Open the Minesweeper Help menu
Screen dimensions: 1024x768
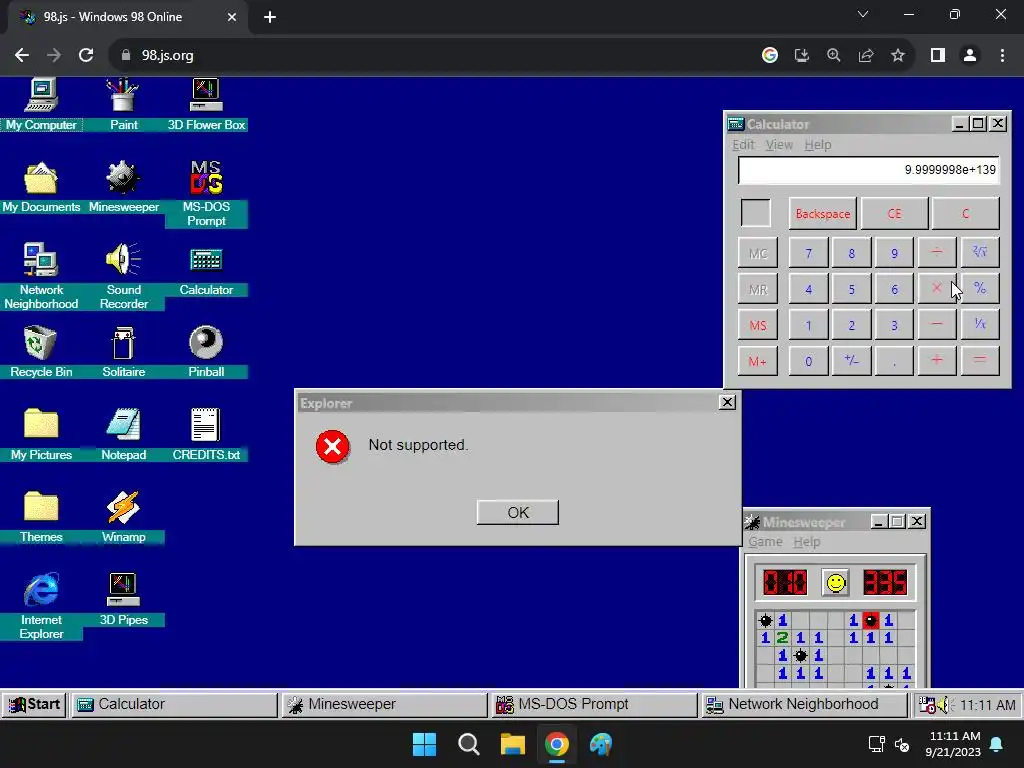(x=807, y=542)
